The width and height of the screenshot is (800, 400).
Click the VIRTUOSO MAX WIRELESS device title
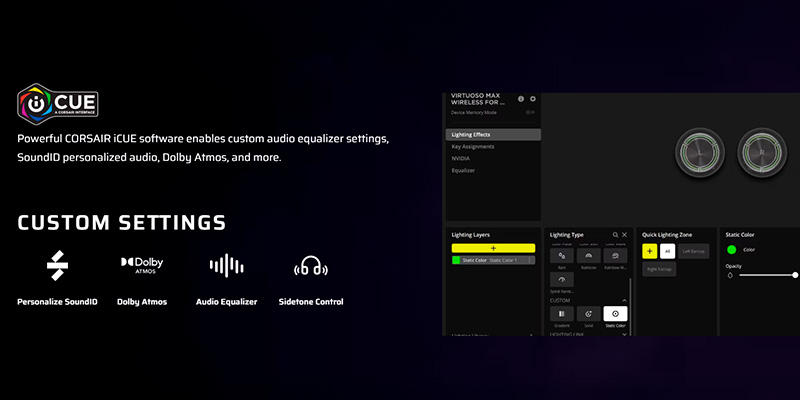coord(478,99)
